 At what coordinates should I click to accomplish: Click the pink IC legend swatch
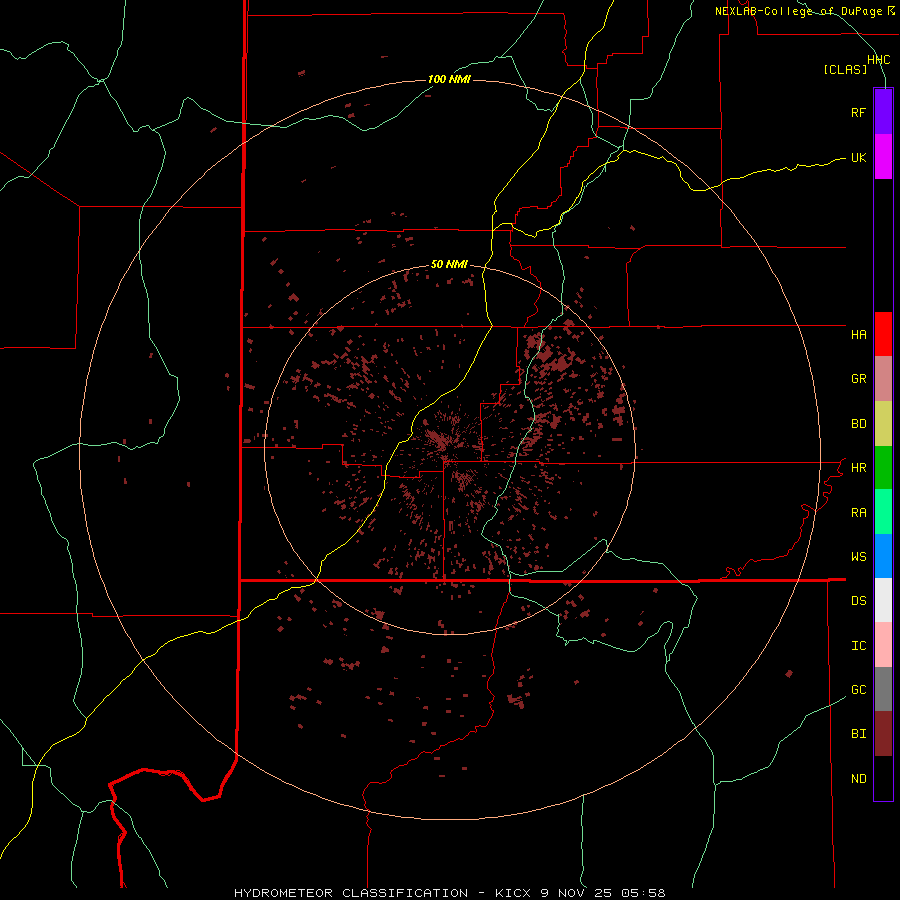[x=883, y=645]
